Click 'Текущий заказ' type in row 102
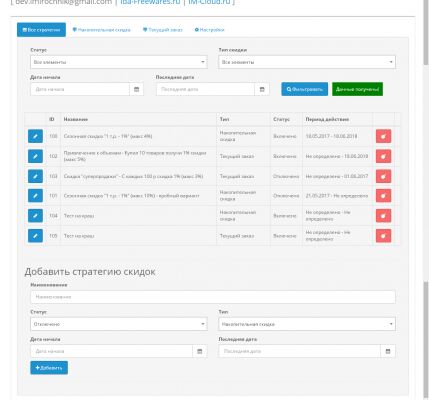Image resolution: width=429 pixels, height=400 pixels. click(x=237, y=156)
